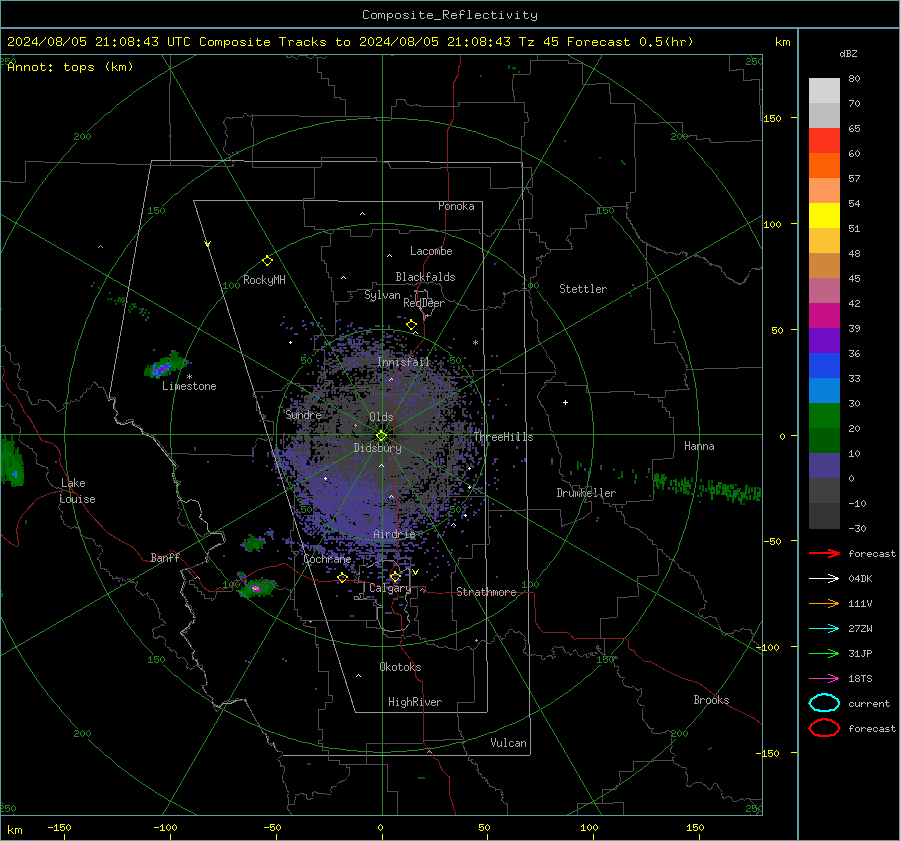Click the Lacombe city label
The width and height of the screenshot is (900, 841).
pyautogui.click(x=431, y=251)
